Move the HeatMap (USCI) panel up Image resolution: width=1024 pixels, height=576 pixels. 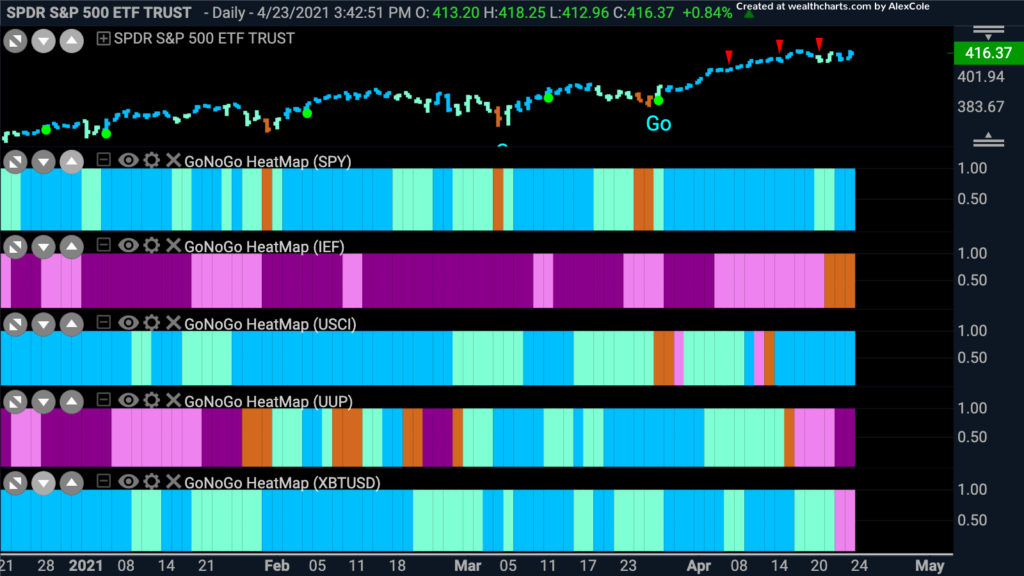point(72,324)
